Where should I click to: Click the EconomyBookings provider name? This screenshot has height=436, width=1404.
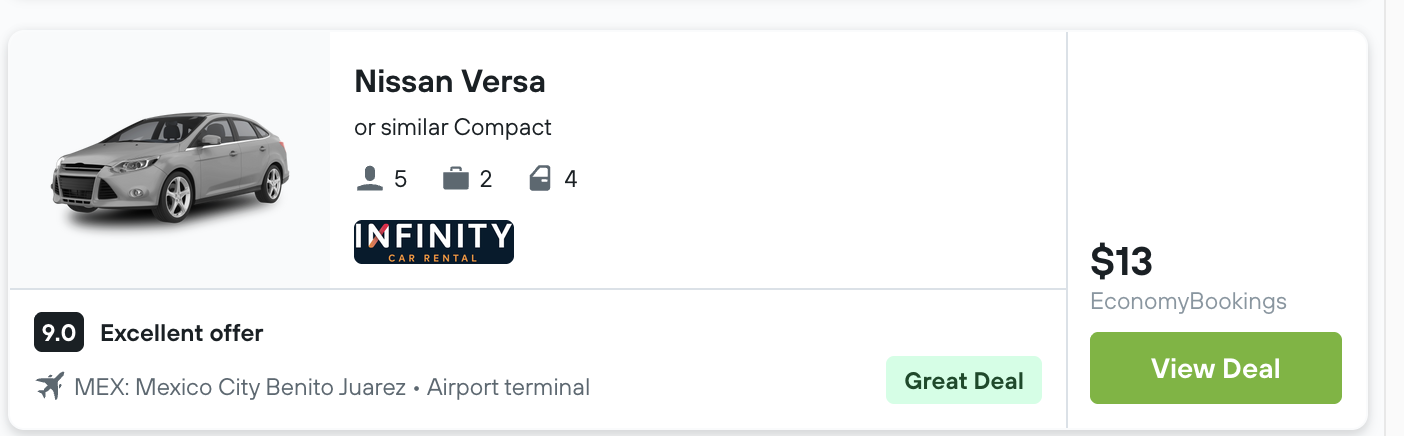(1188, 302)
